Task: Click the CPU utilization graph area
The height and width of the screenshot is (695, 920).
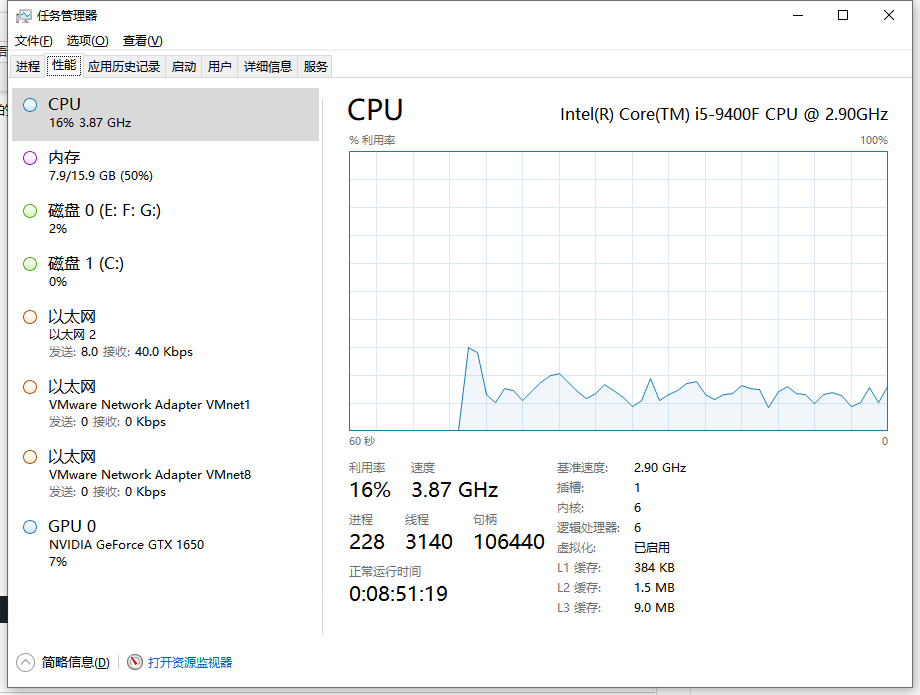Action: [x=618, y=291]
